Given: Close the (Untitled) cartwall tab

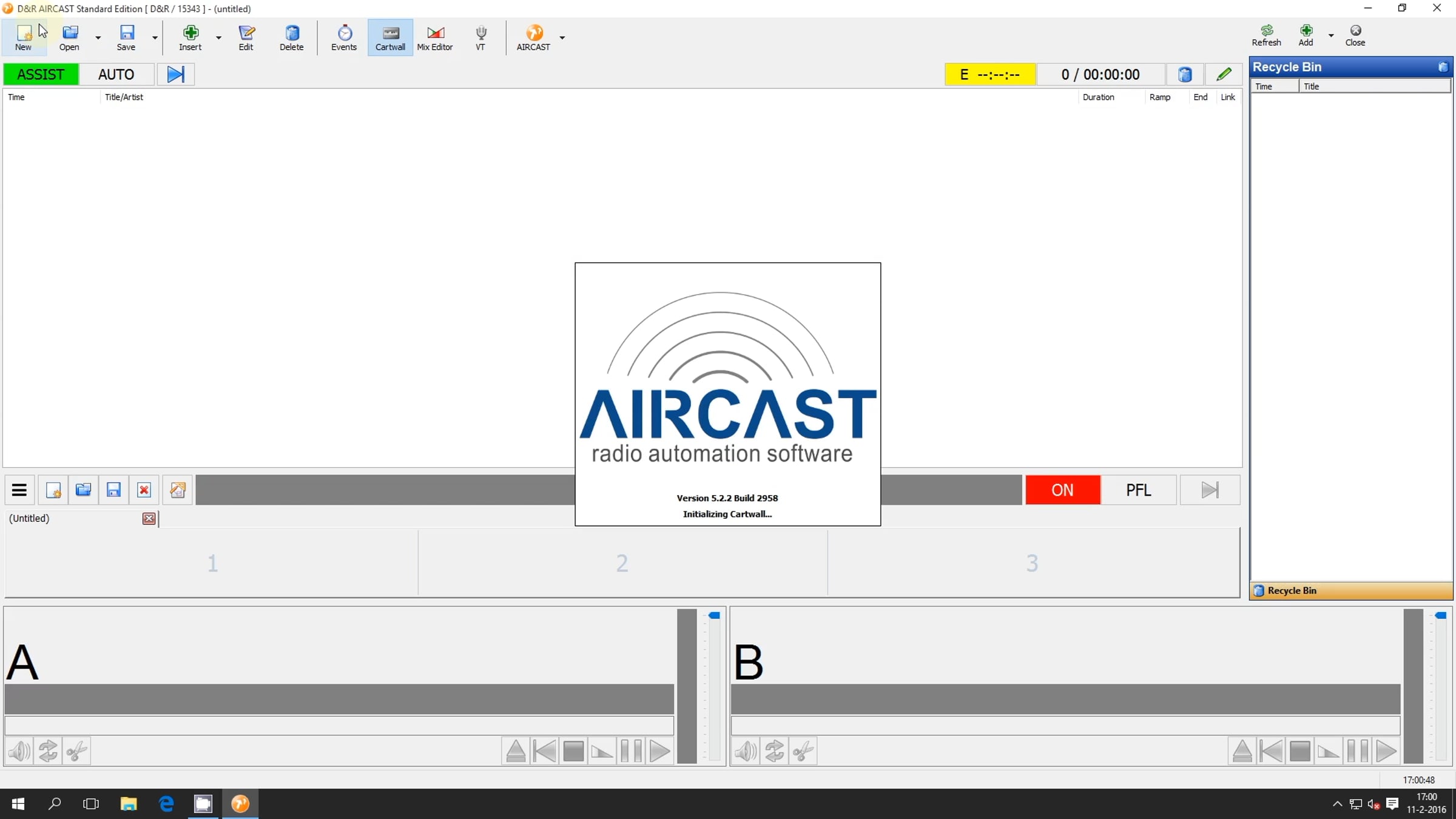Looking at the screenshot, I should click(149, 519).
